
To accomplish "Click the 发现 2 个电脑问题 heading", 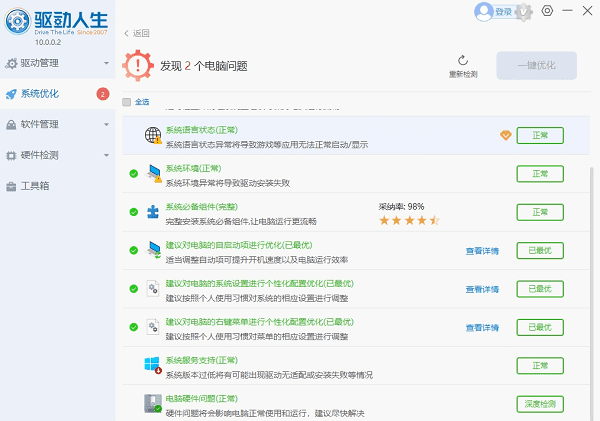I will [x=204, y=66].
